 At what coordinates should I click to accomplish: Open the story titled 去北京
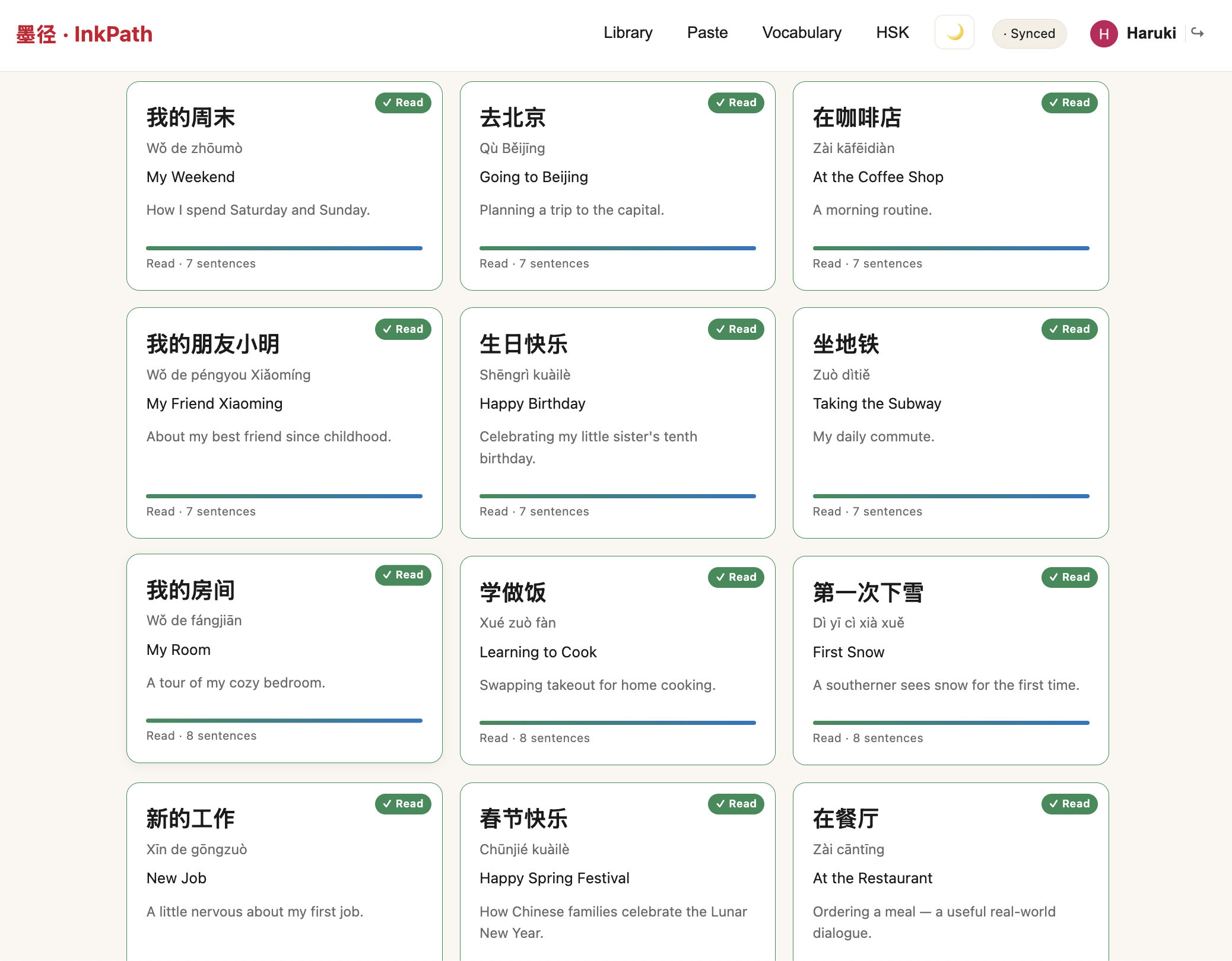tap(513, 117)
